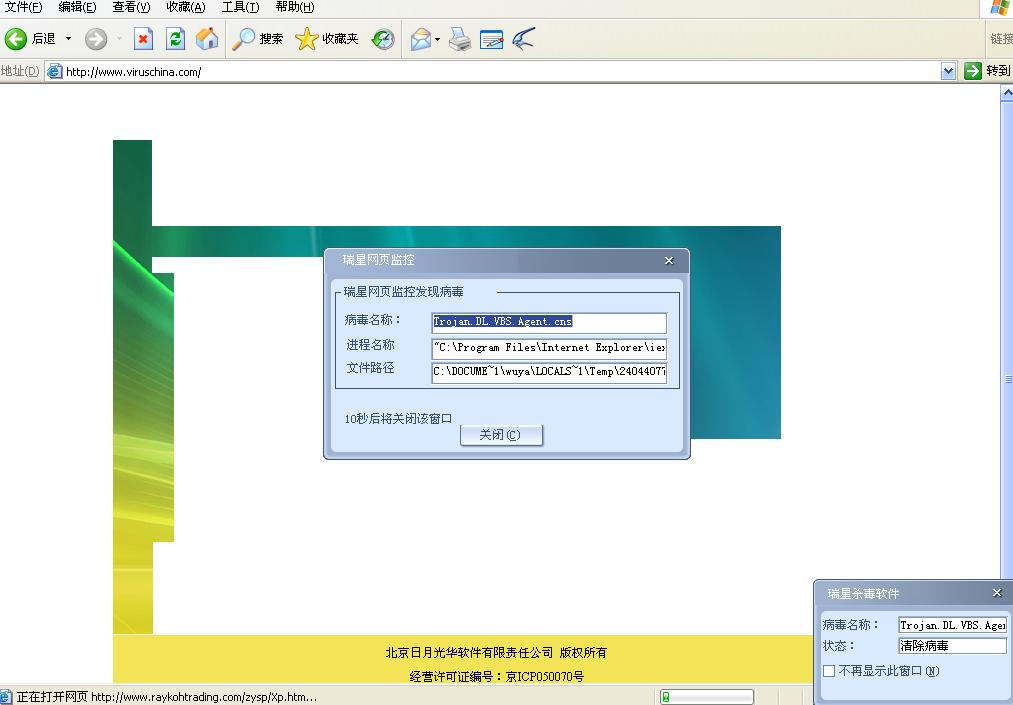Click the 经营许可证编号 ICP text
This screenshot has width=1013, height=705.
pos(497,677)
